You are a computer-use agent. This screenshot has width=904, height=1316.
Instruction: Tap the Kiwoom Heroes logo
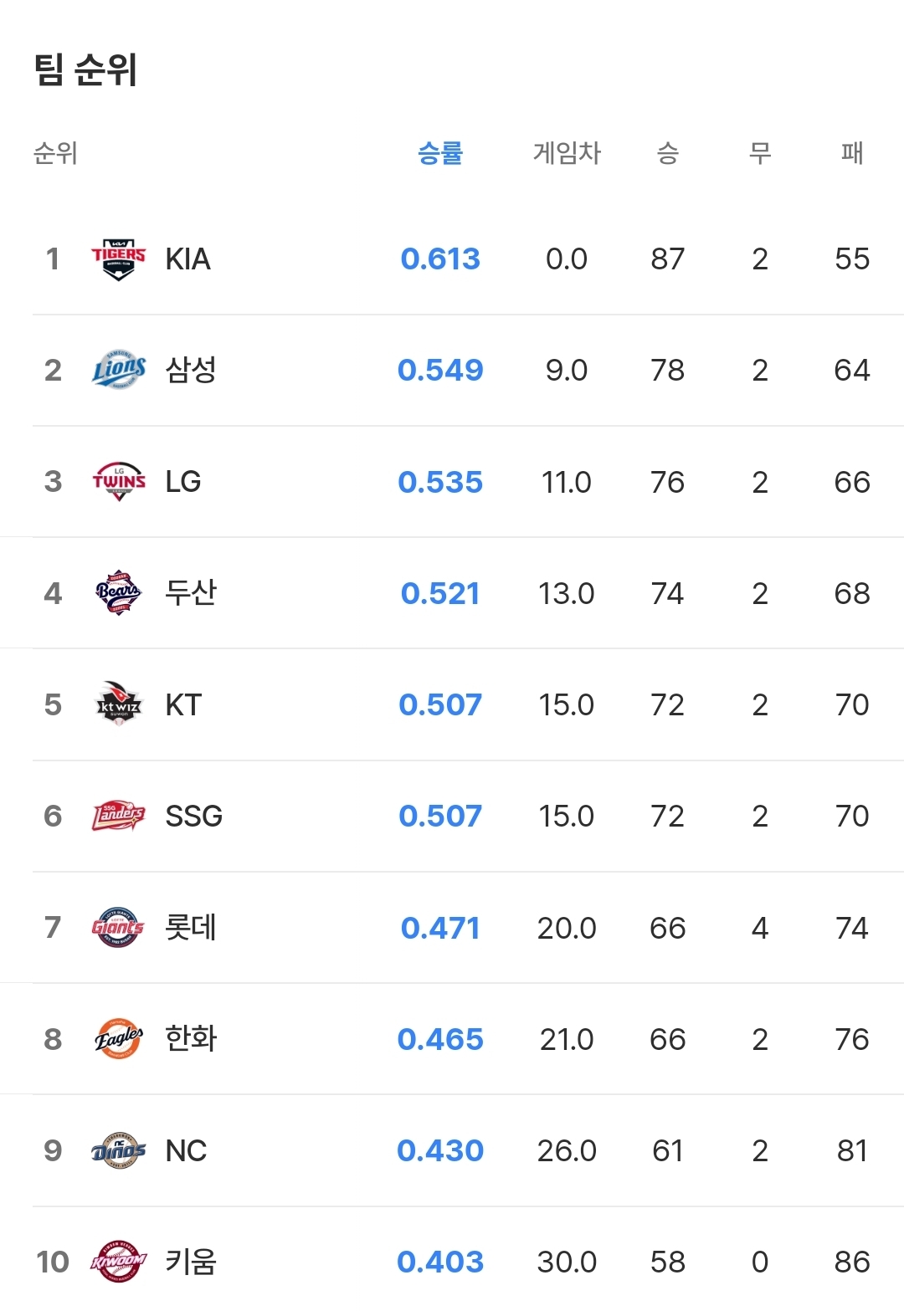118,1262
